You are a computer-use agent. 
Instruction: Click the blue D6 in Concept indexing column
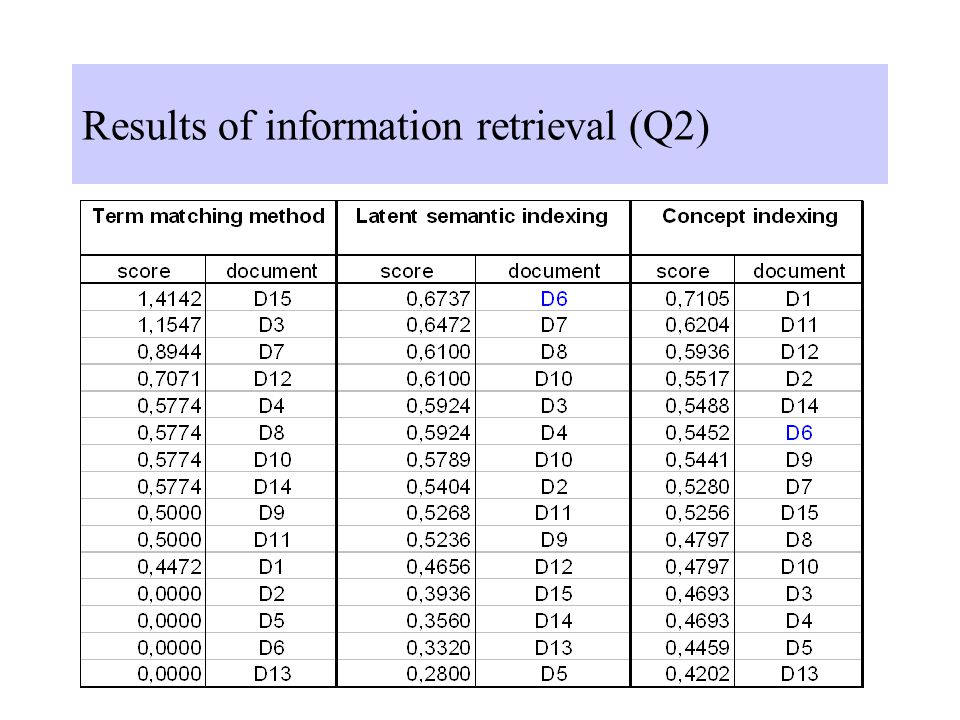(x=799, y=433)
